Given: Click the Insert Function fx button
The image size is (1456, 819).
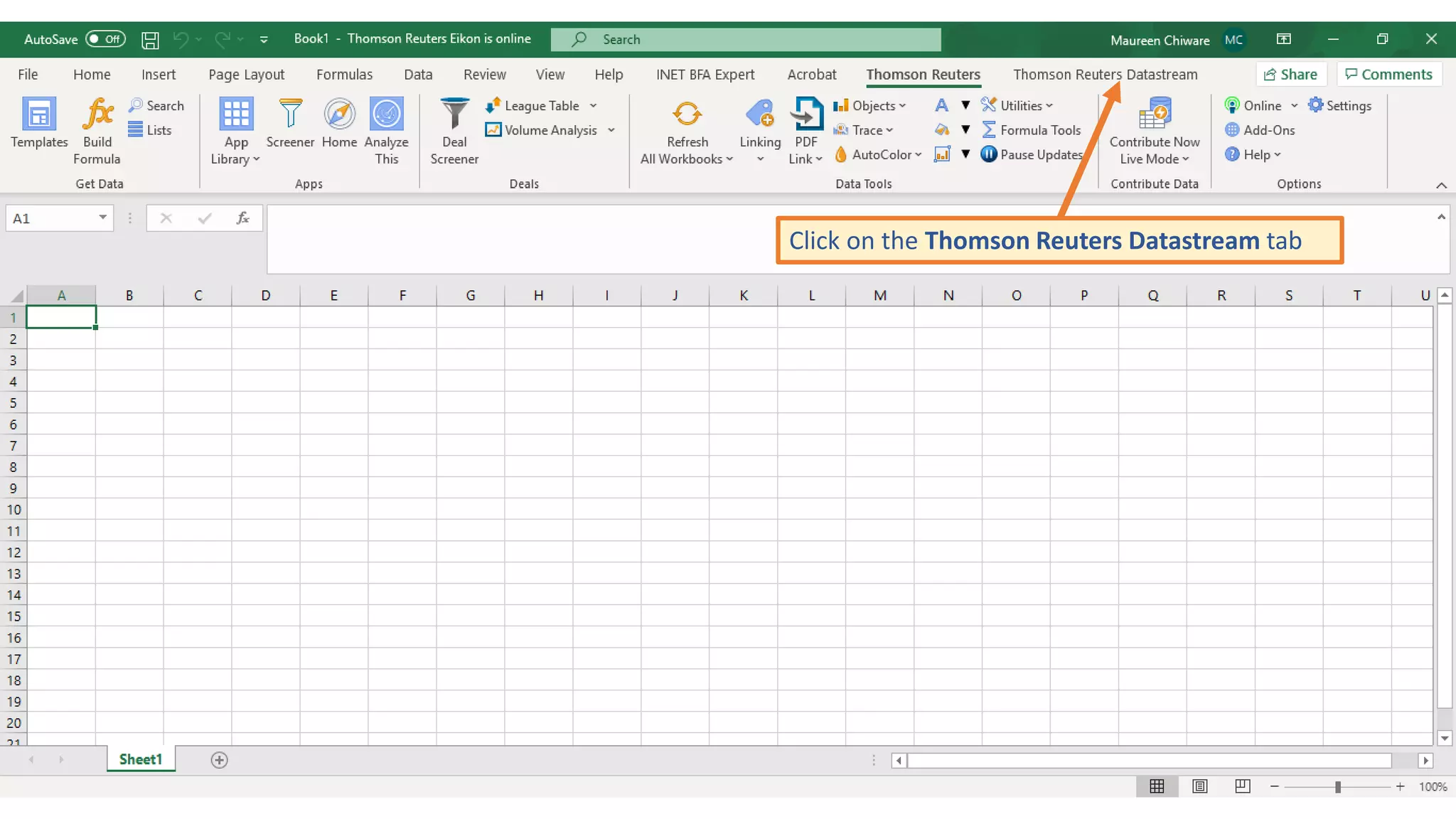Looking at the screenshot, I should pos(242,218).
